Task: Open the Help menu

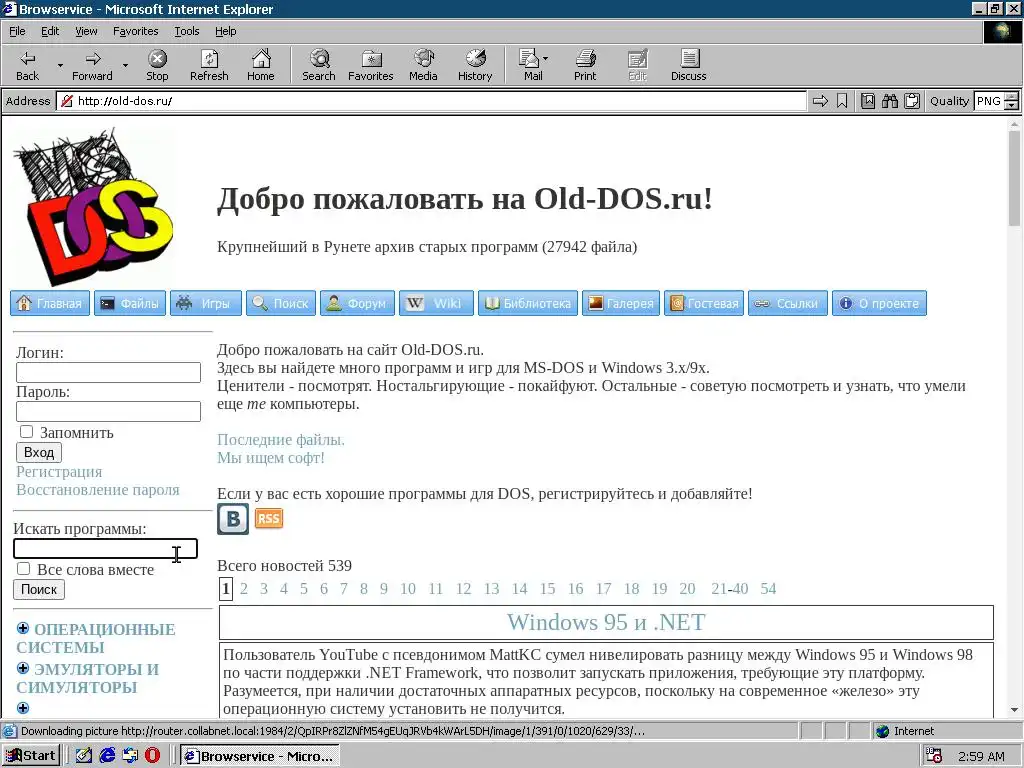Action: click(225, 31)
